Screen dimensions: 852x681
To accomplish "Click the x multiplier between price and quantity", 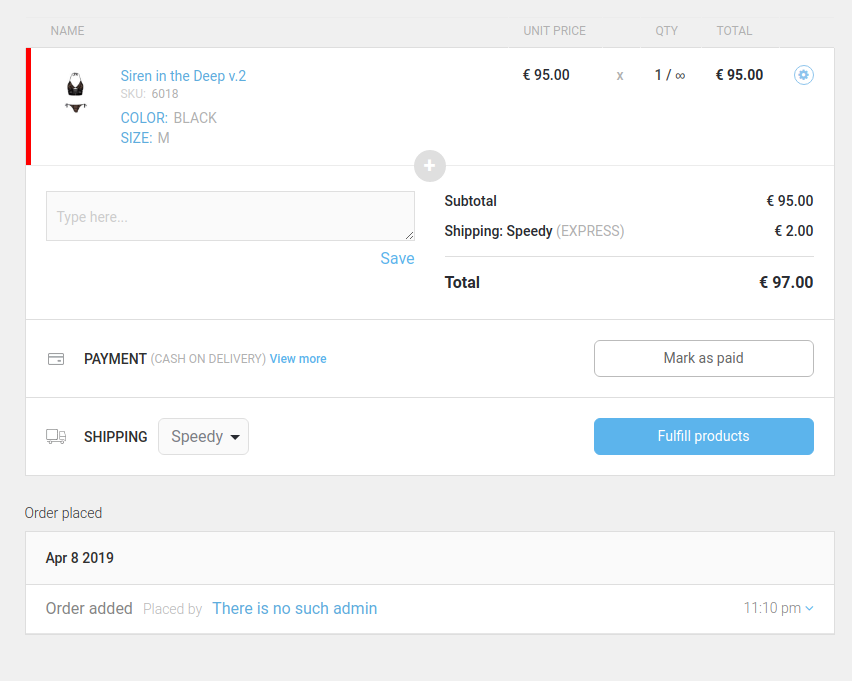I will (619, 75).
